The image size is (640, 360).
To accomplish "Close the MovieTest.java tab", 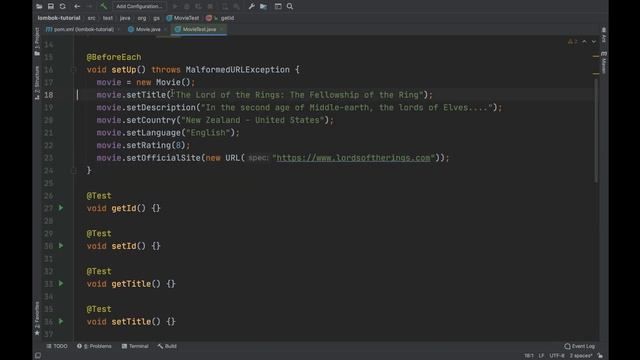I will point(222,29).
